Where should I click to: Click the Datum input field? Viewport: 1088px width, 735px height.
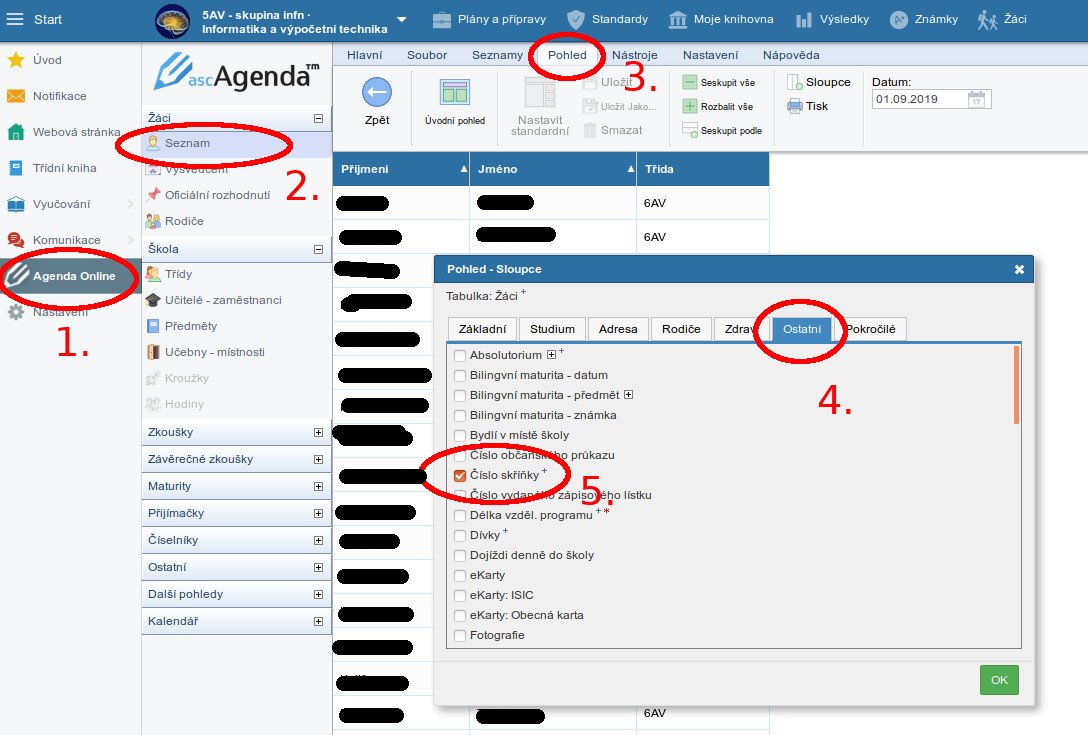918,99
